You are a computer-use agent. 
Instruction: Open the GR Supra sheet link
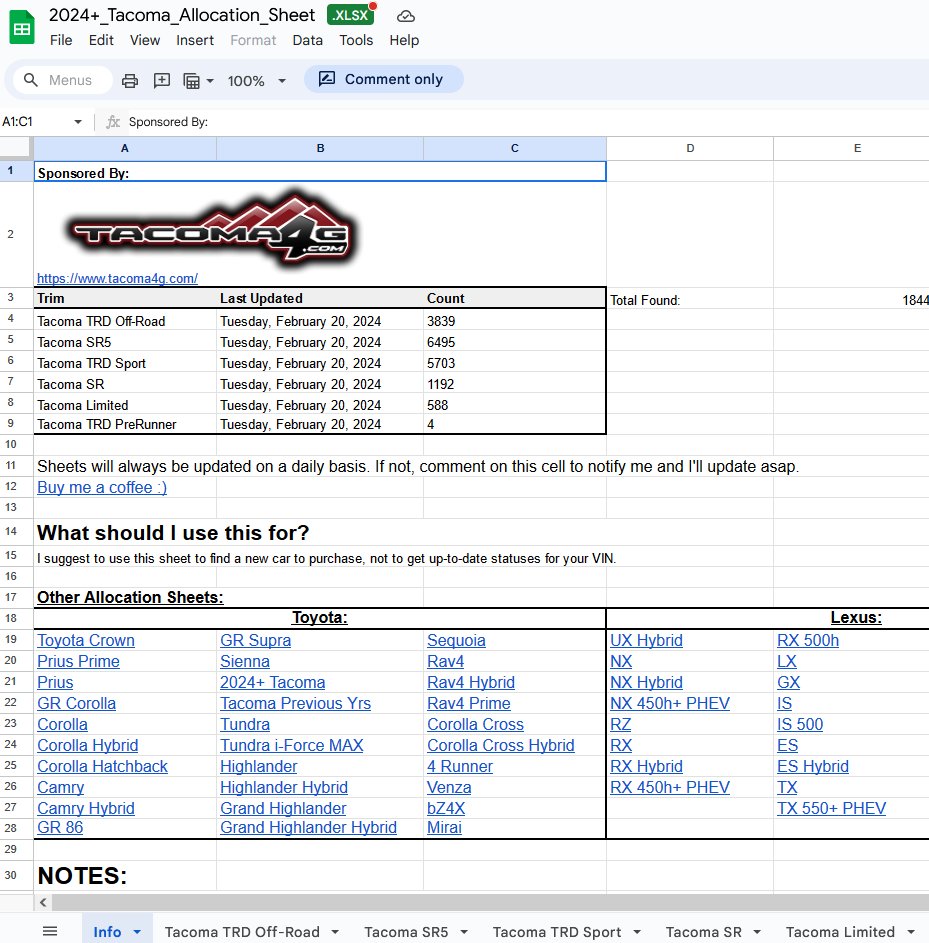click(x=256, y=640)
